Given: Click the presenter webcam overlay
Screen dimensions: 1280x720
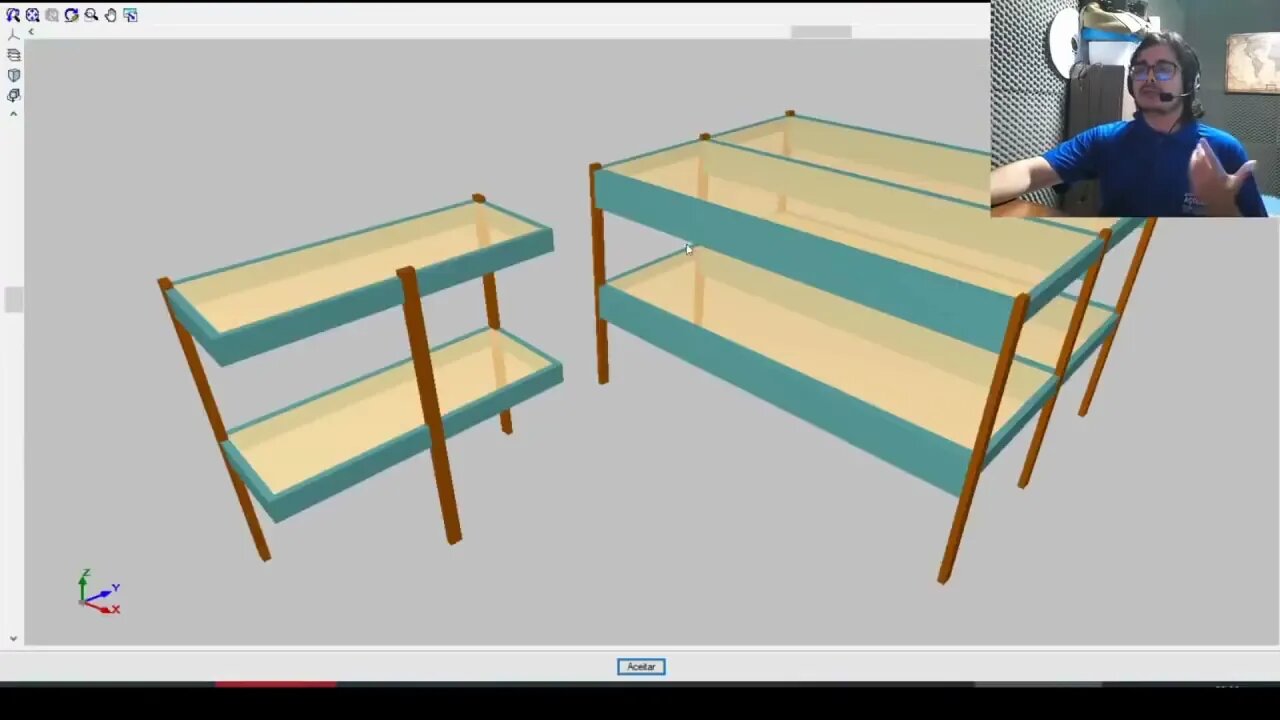Looking at the screenshot, I should (1135, 108).
